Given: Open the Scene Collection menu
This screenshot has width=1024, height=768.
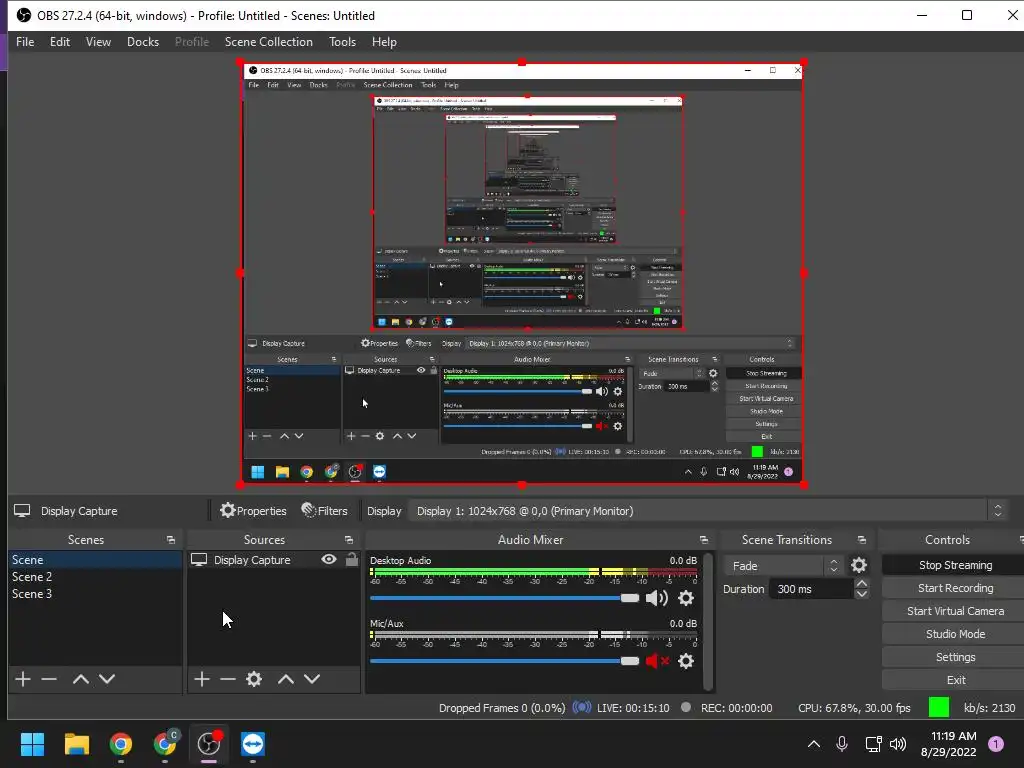Looking at the screenshot, I should click(268, 42).
